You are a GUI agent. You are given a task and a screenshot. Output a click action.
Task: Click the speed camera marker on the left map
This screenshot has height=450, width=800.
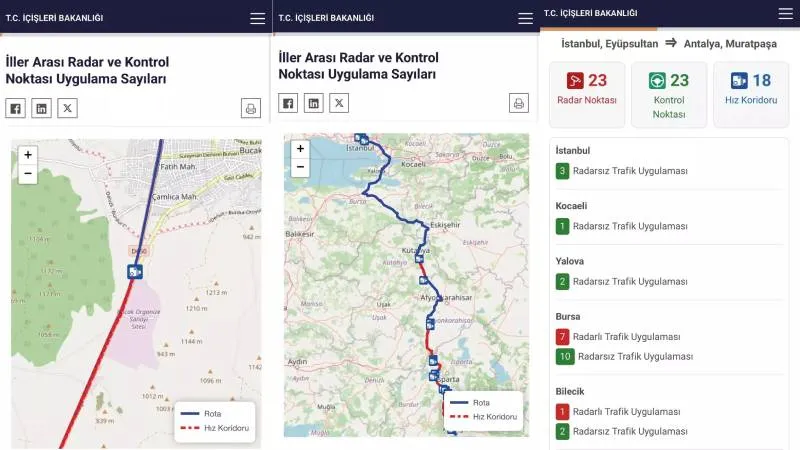[134, 271]
